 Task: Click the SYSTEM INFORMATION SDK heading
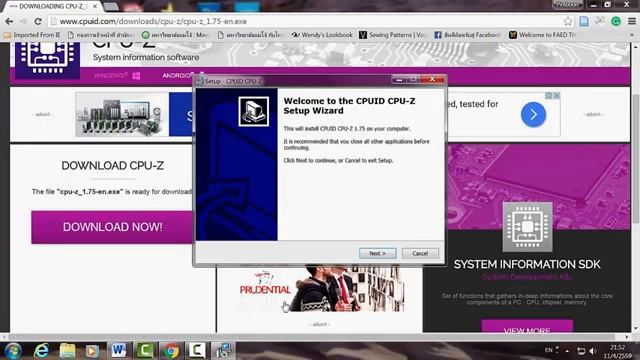(x=527, y=264)
